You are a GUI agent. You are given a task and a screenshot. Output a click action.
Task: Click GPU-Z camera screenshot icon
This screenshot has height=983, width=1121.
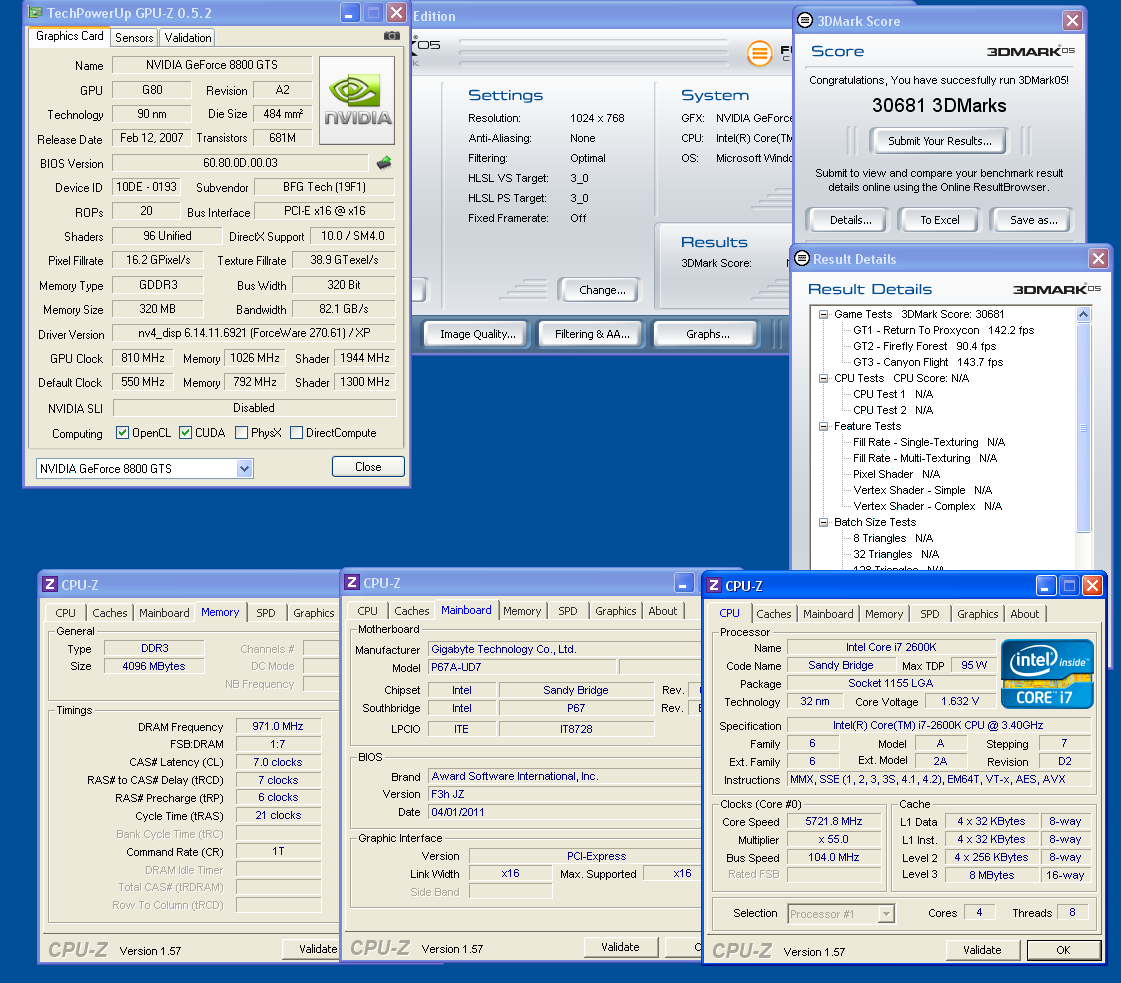[x=391, y=35]
